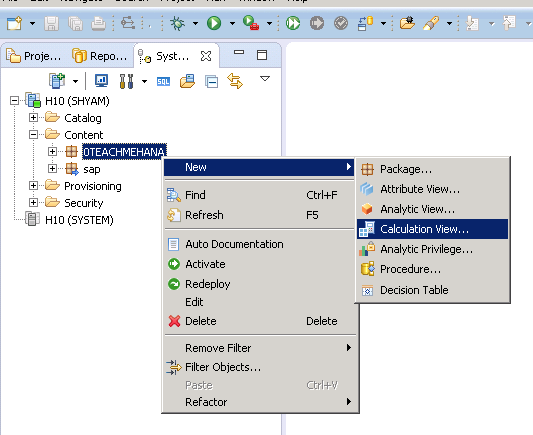Click the grey checkmark circle toolbar icon
The width and height of the screenshot is (533, 435).
point(341,23)
